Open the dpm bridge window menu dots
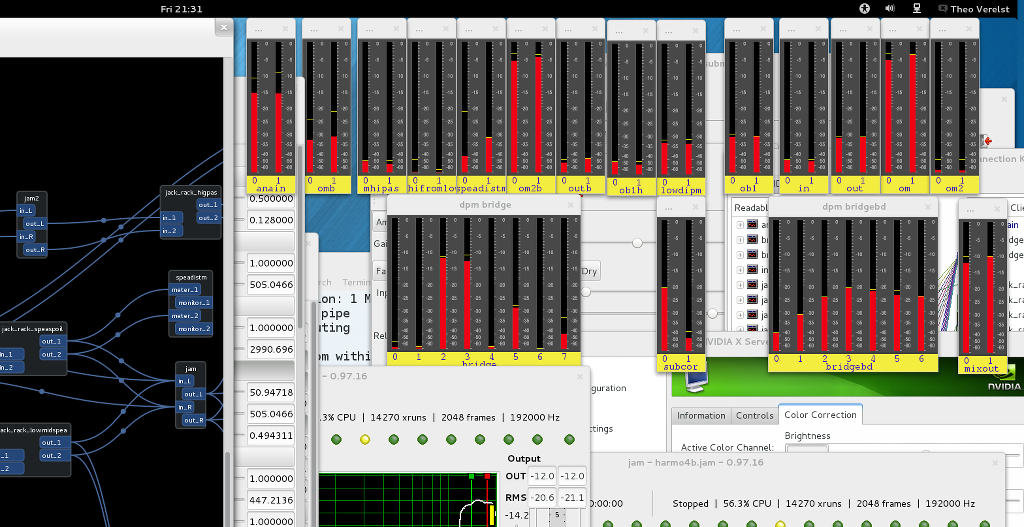The width and height of the screenshot is (1024, 527). click(x=393, y=205)
